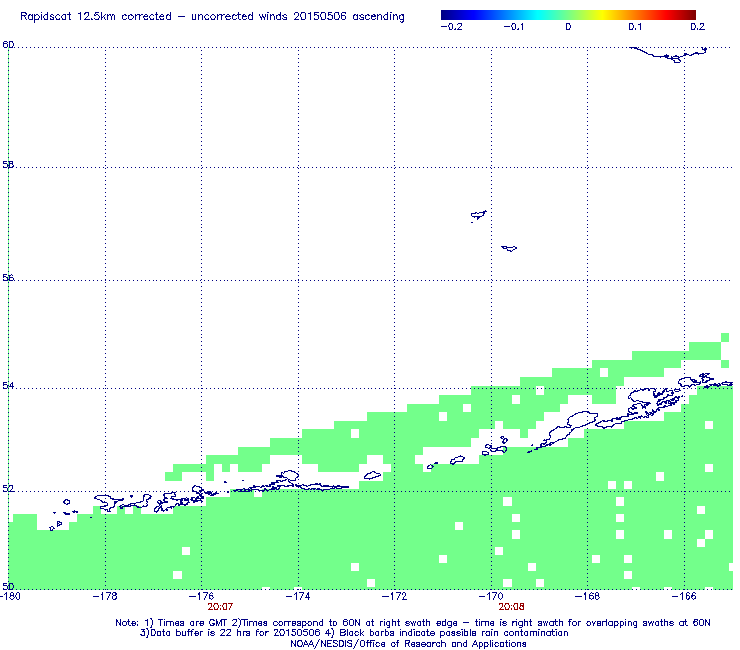Click the '0.1' color scale label
Viewport: 740px width, 650px height.
click(x=635, y=27)
